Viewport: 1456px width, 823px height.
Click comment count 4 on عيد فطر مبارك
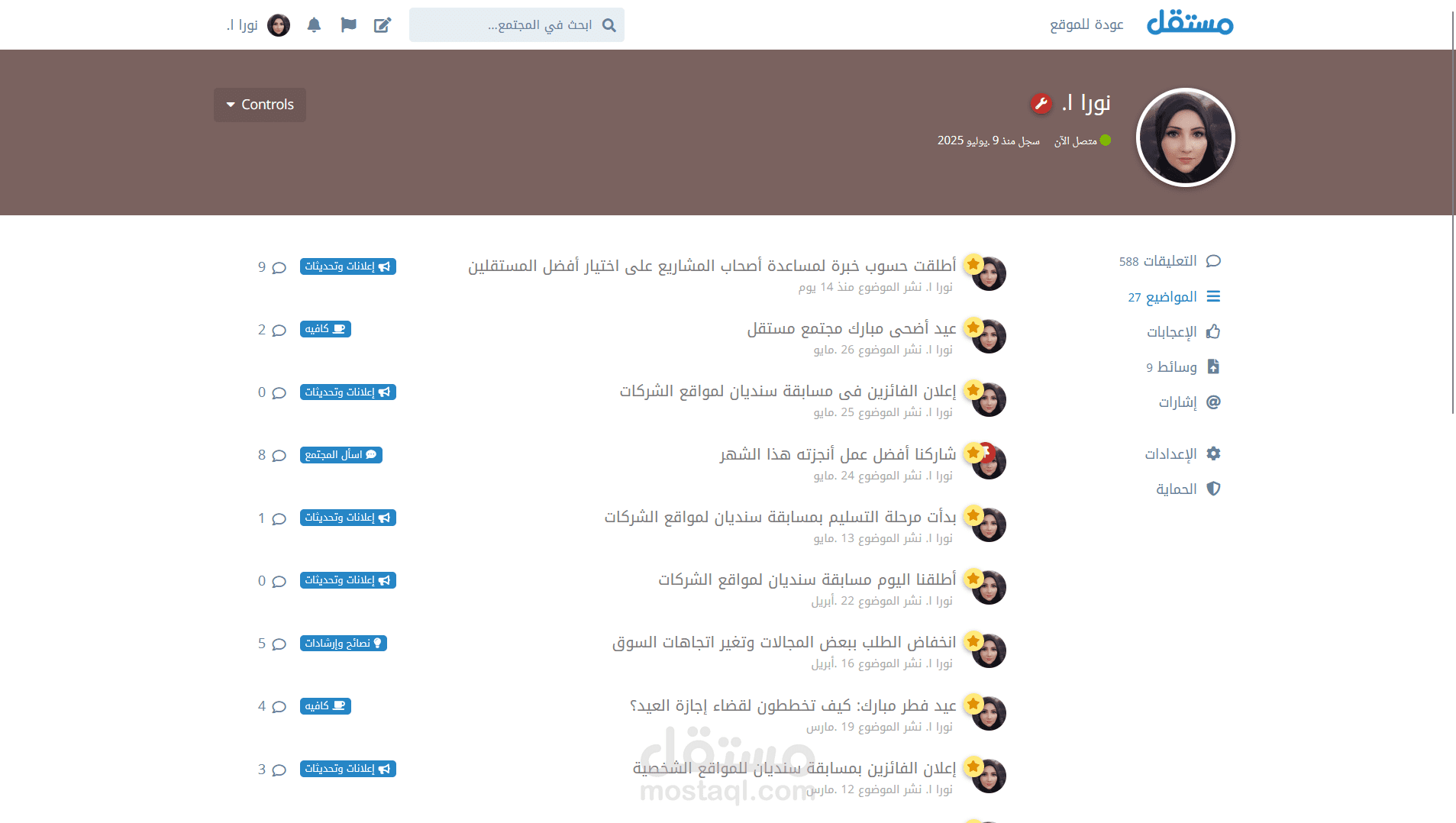coord(272,706)
